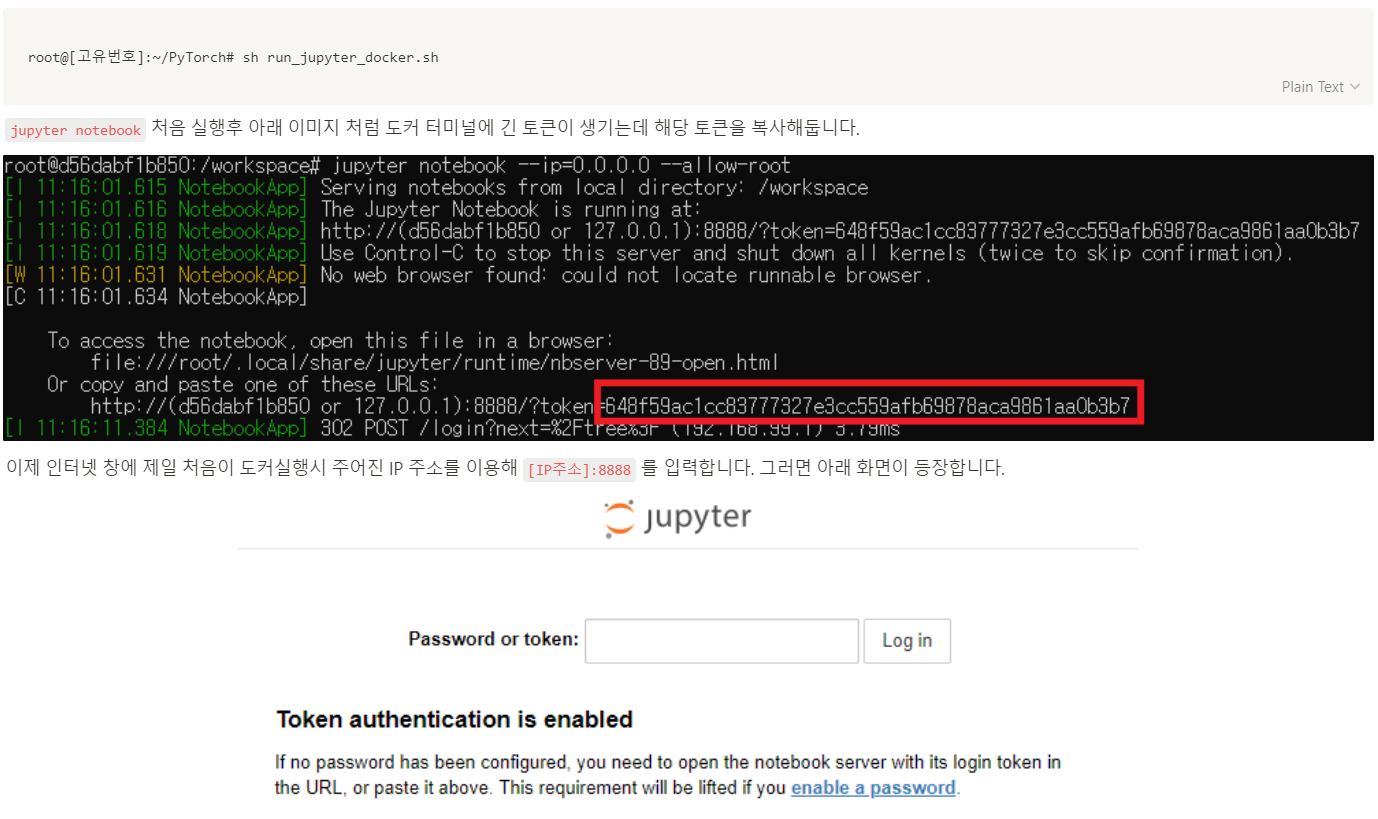Click the '[IP주소]:8888' inline code
Image resolution: width=1378 pixels, height=819 pixels.
point(579,469)
